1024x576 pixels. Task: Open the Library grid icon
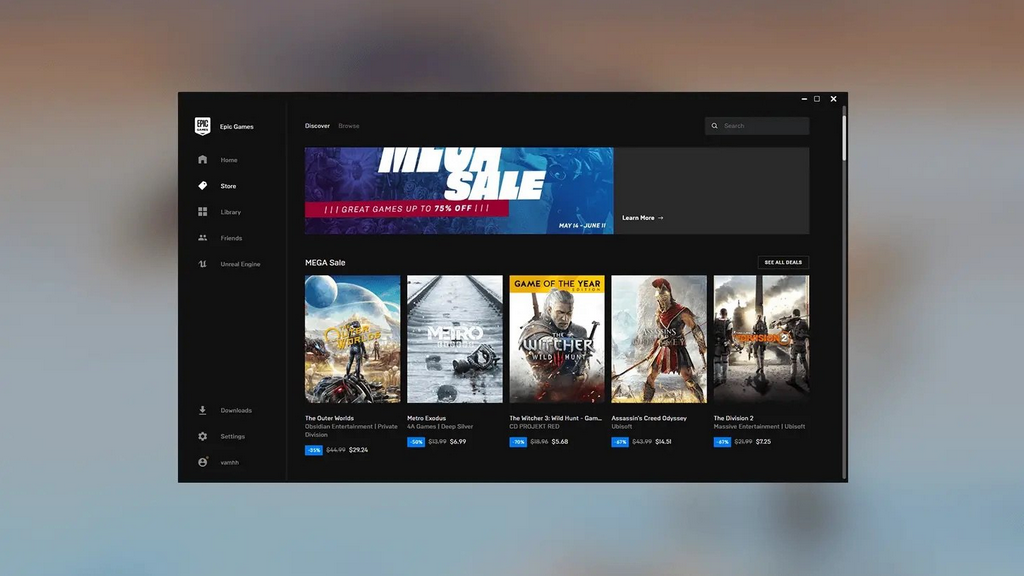[x=202, y=212]
